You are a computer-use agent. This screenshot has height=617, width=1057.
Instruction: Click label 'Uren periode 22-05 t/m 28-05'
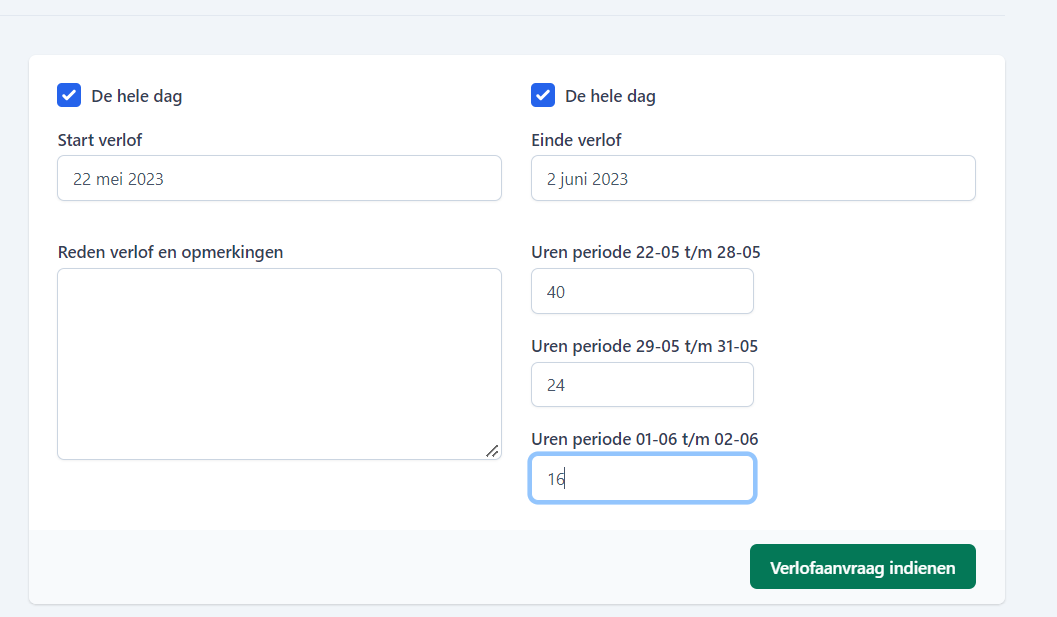646,252
